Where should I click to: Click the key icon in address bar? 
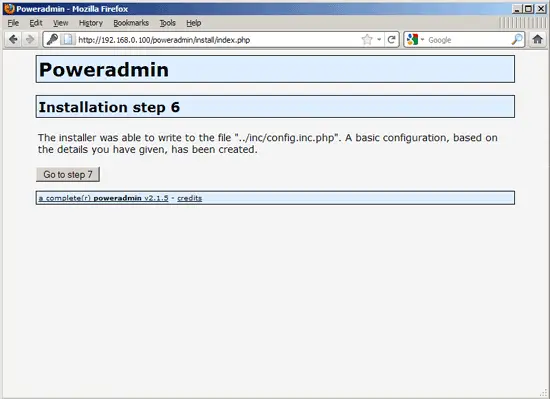(52, 39)
